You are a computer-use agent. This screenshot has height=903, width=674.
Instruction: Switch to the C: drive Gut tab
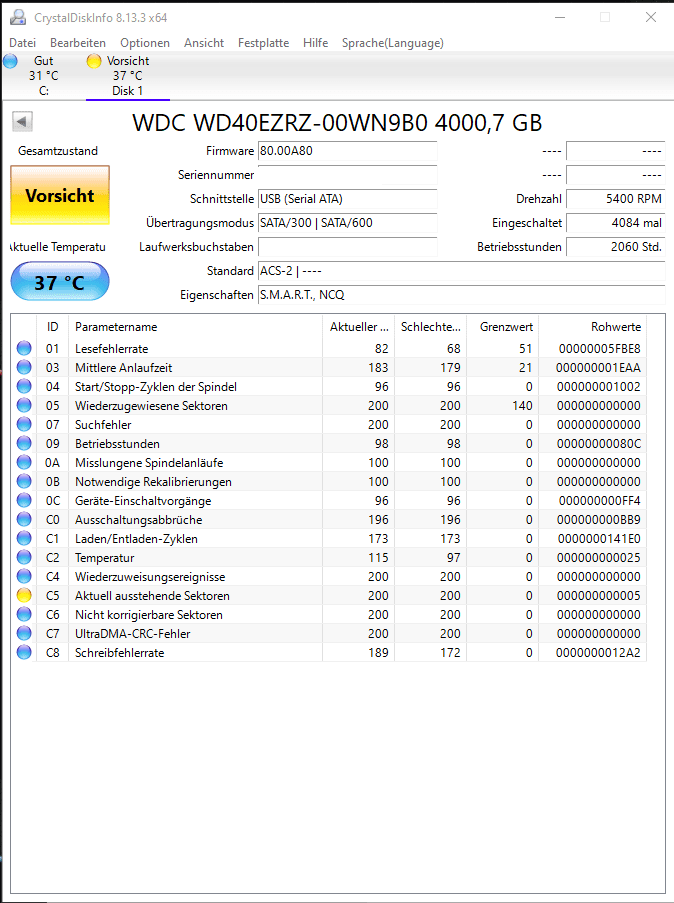coord(43,76)
